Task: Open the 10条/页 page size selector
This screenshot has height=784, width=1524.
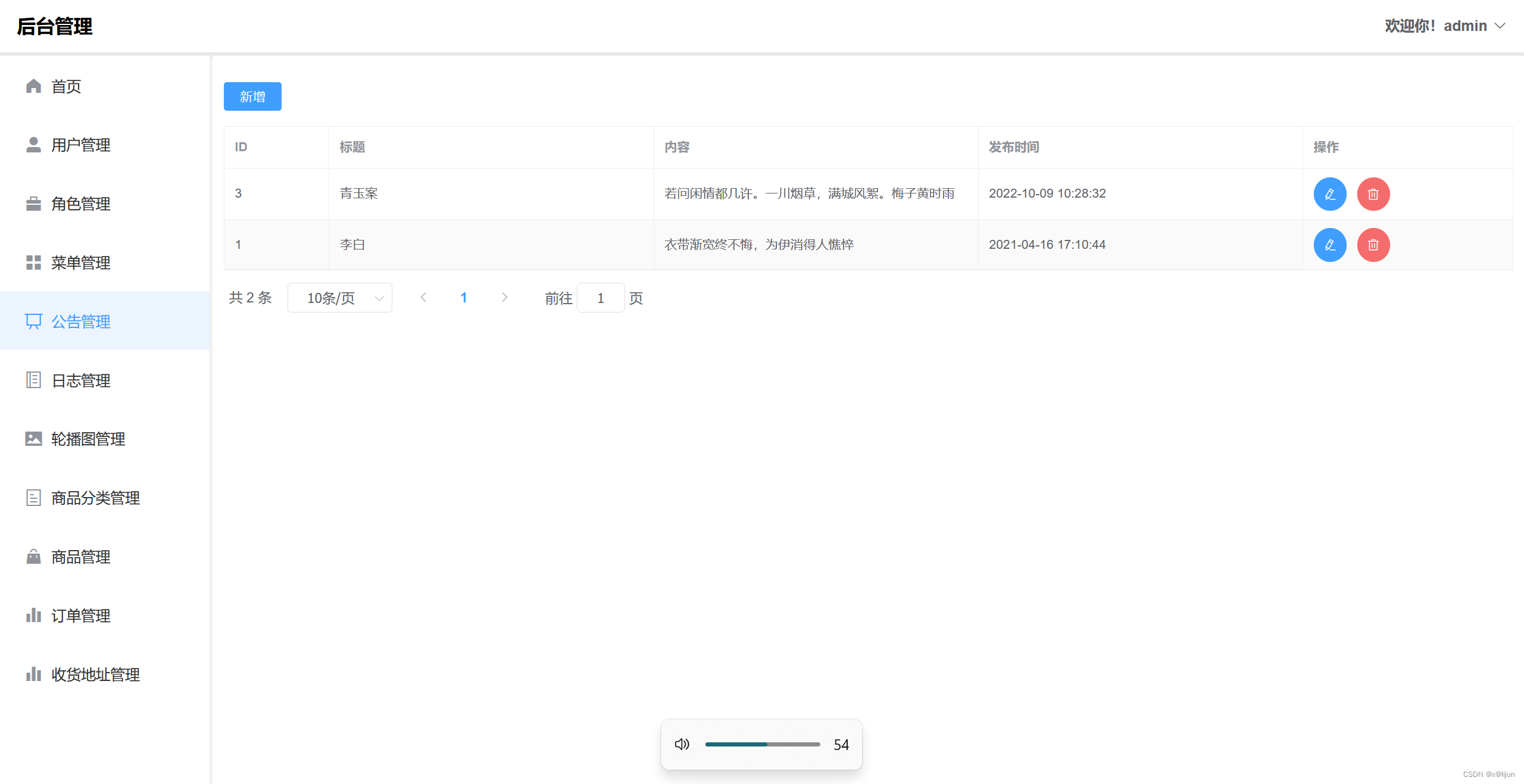Action: (340, 298)
